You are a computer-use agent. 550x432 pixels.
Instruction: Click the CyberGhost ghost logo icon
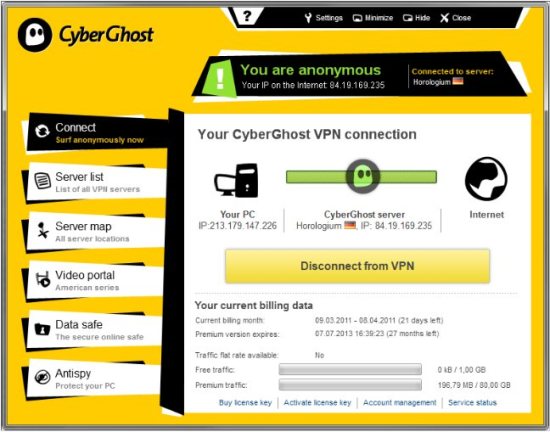pos(35,35)
